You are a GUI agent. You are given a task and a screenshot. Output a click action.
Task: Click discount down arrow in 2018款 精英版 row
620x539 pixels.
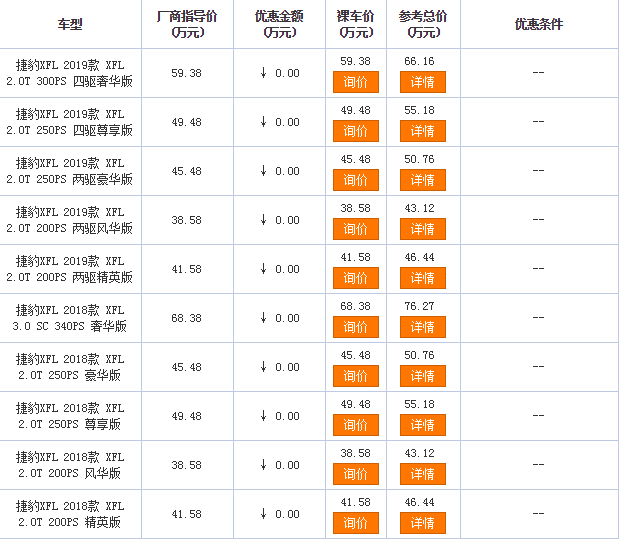pyautogui.click(x=263, y=514)
